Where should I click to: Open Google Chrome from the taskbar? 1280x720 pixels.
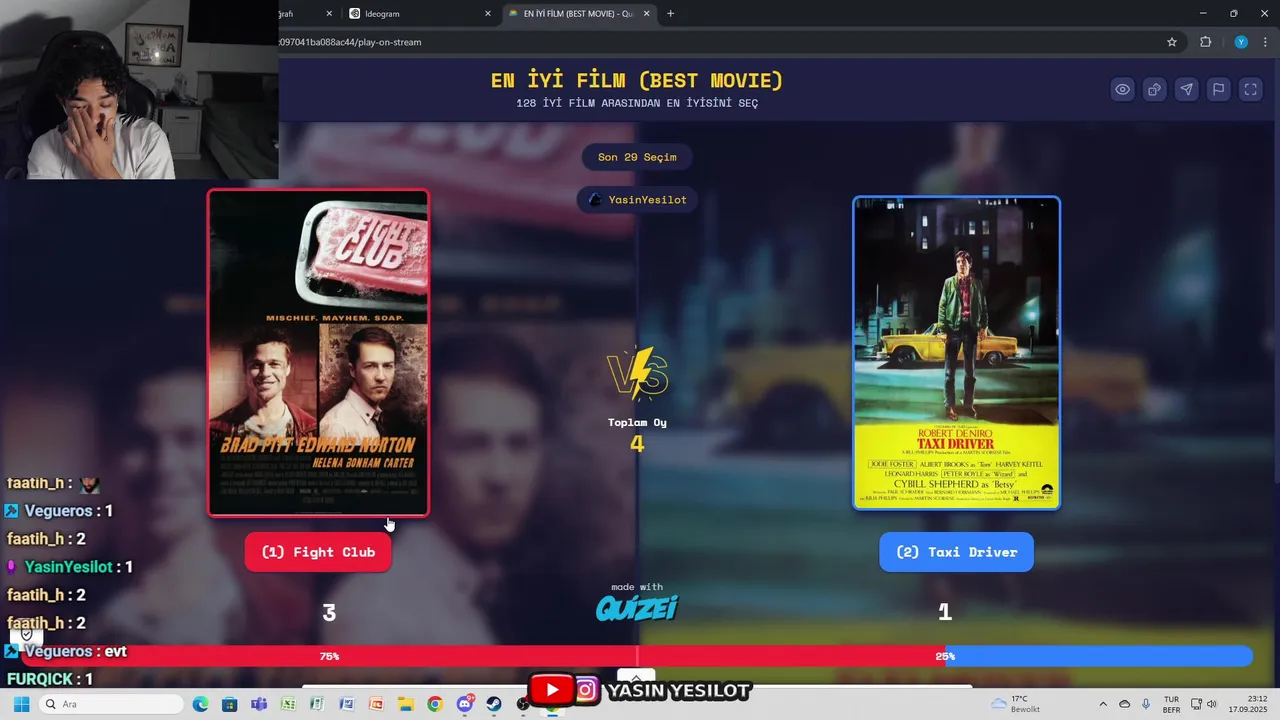point(434,704)
